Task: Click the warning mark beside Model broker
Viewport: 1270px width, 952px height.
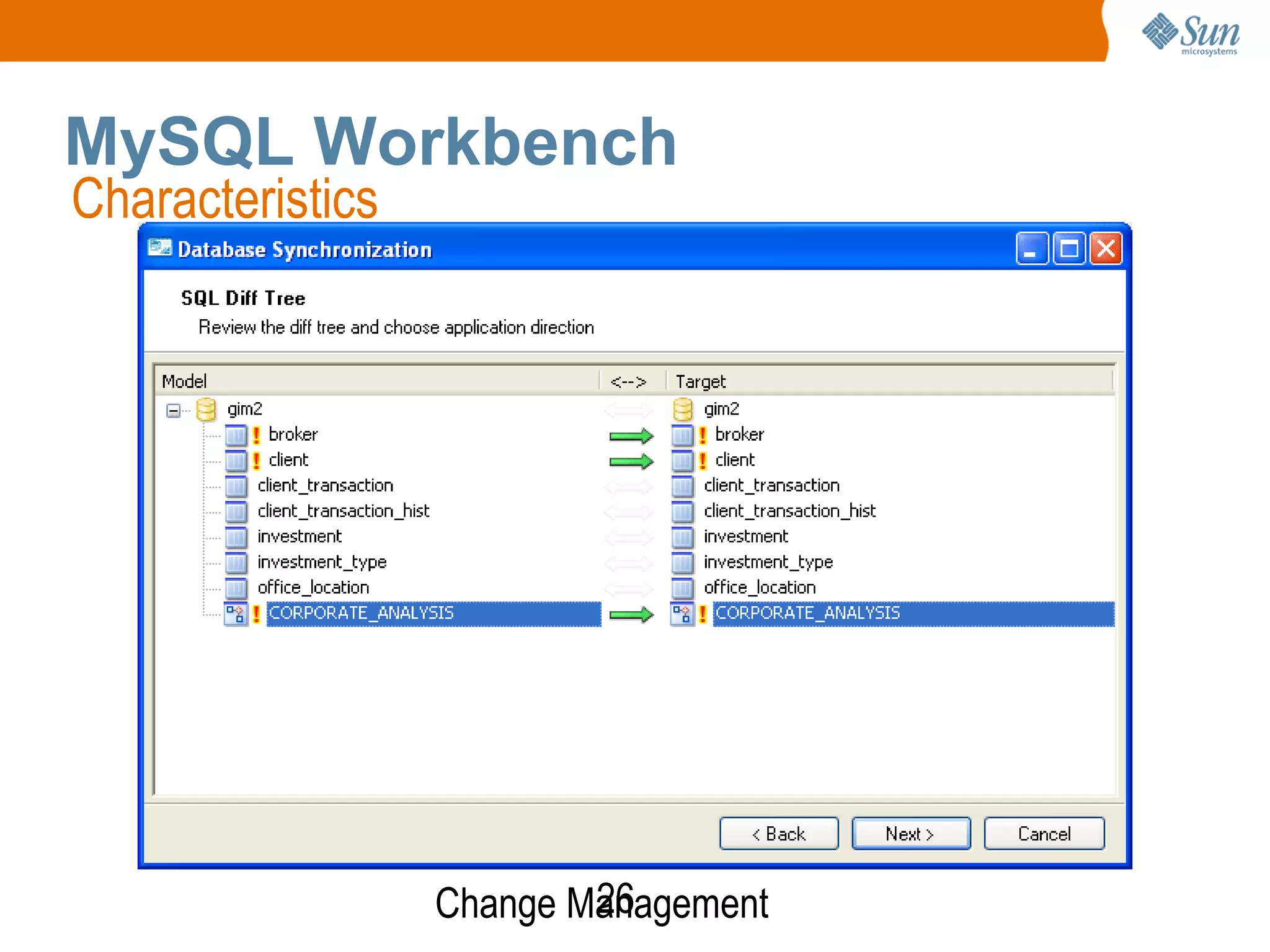Action: click(256, 436)
